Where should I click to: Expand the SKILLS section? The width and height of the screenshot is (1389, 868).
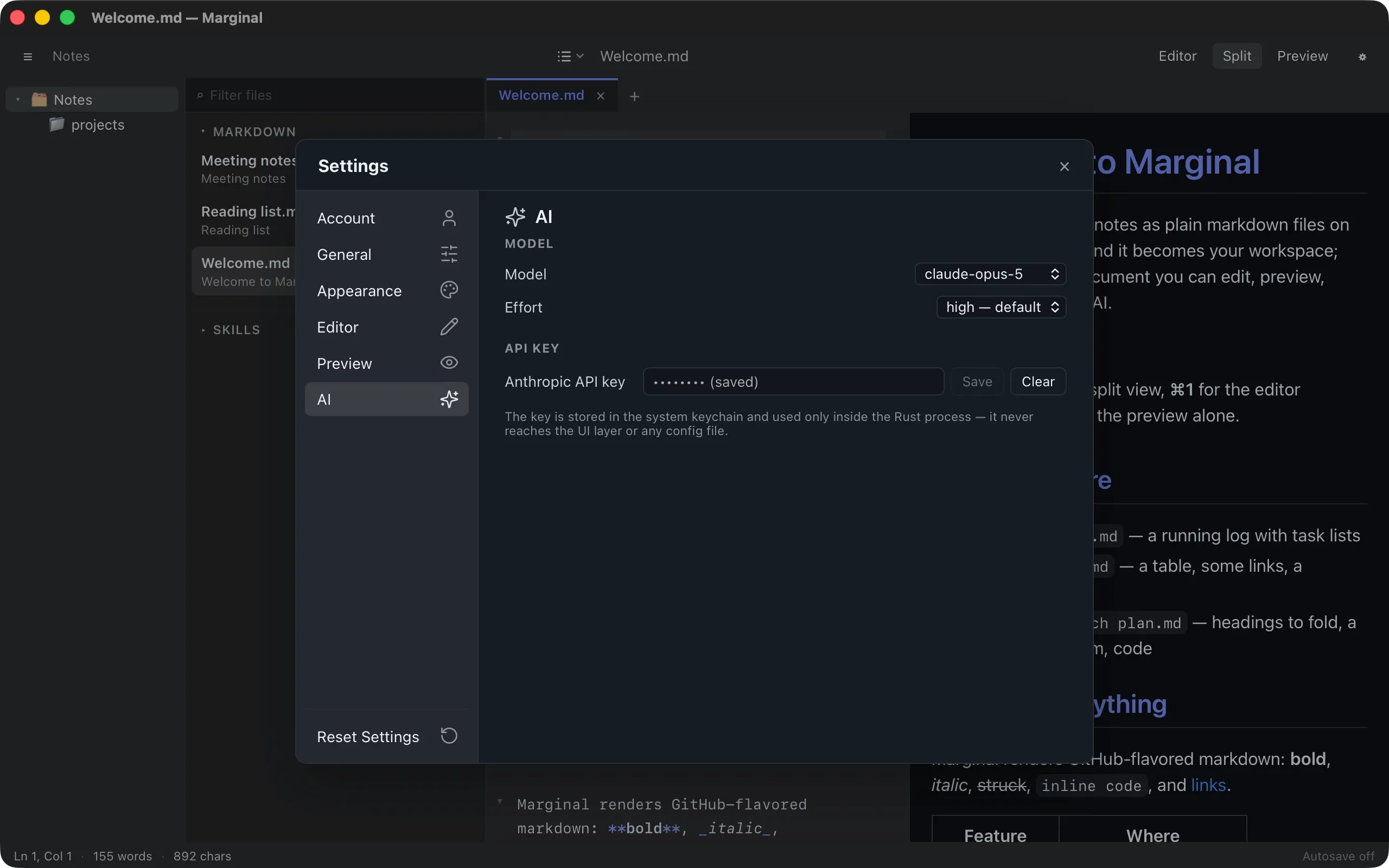click(x=202, y=330)
